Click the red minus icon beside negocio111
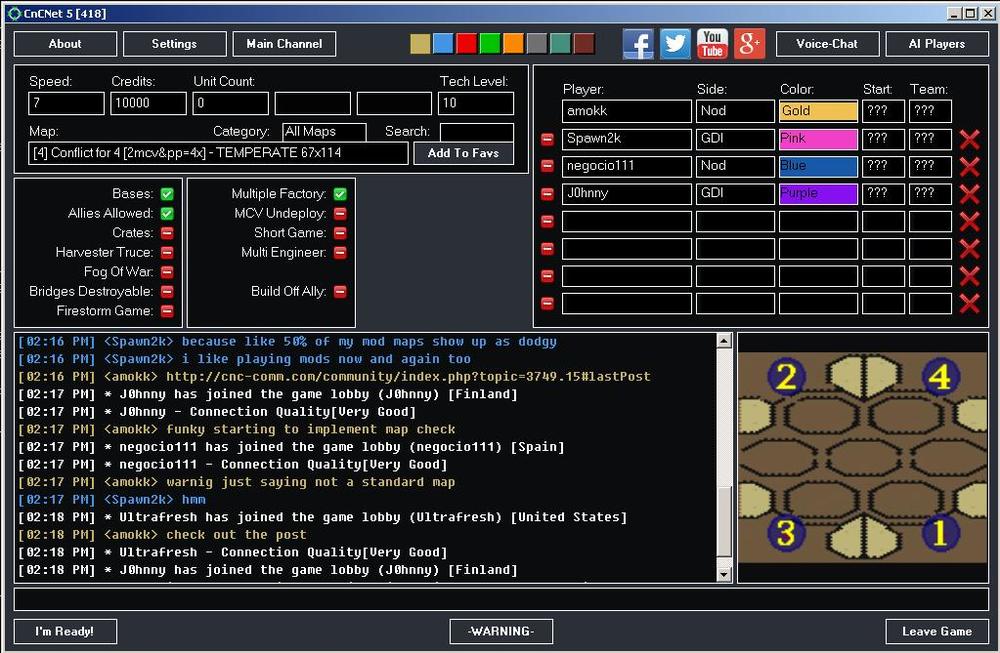1000x653 pixels. (x=547, y=166)
